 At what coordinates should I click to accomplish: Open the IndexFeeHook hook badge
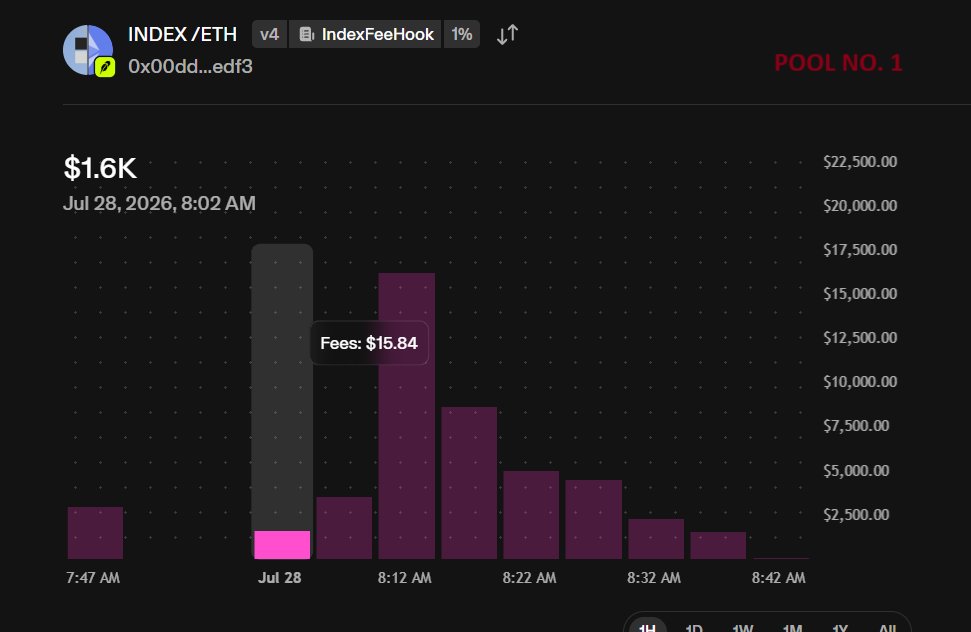(365, 34)
